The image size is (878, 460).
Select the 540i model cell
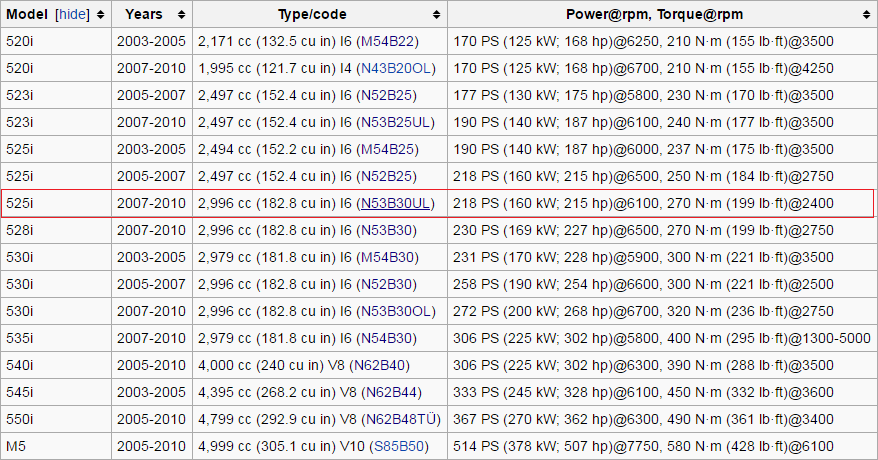[56, 365]
